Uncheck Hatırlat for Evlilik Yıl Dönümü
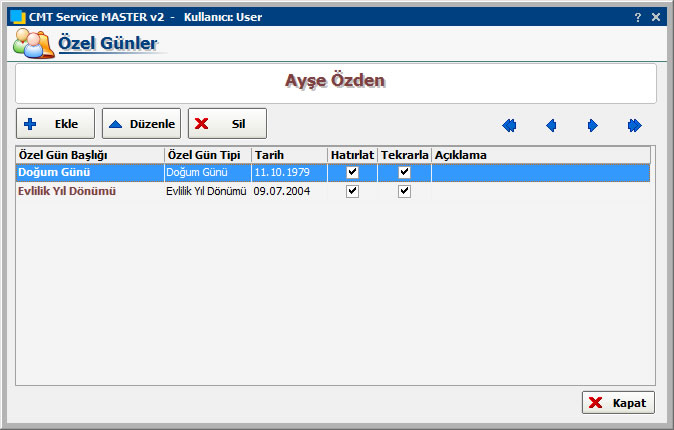Viewport: 674px width, 430px height. [352, 191]
